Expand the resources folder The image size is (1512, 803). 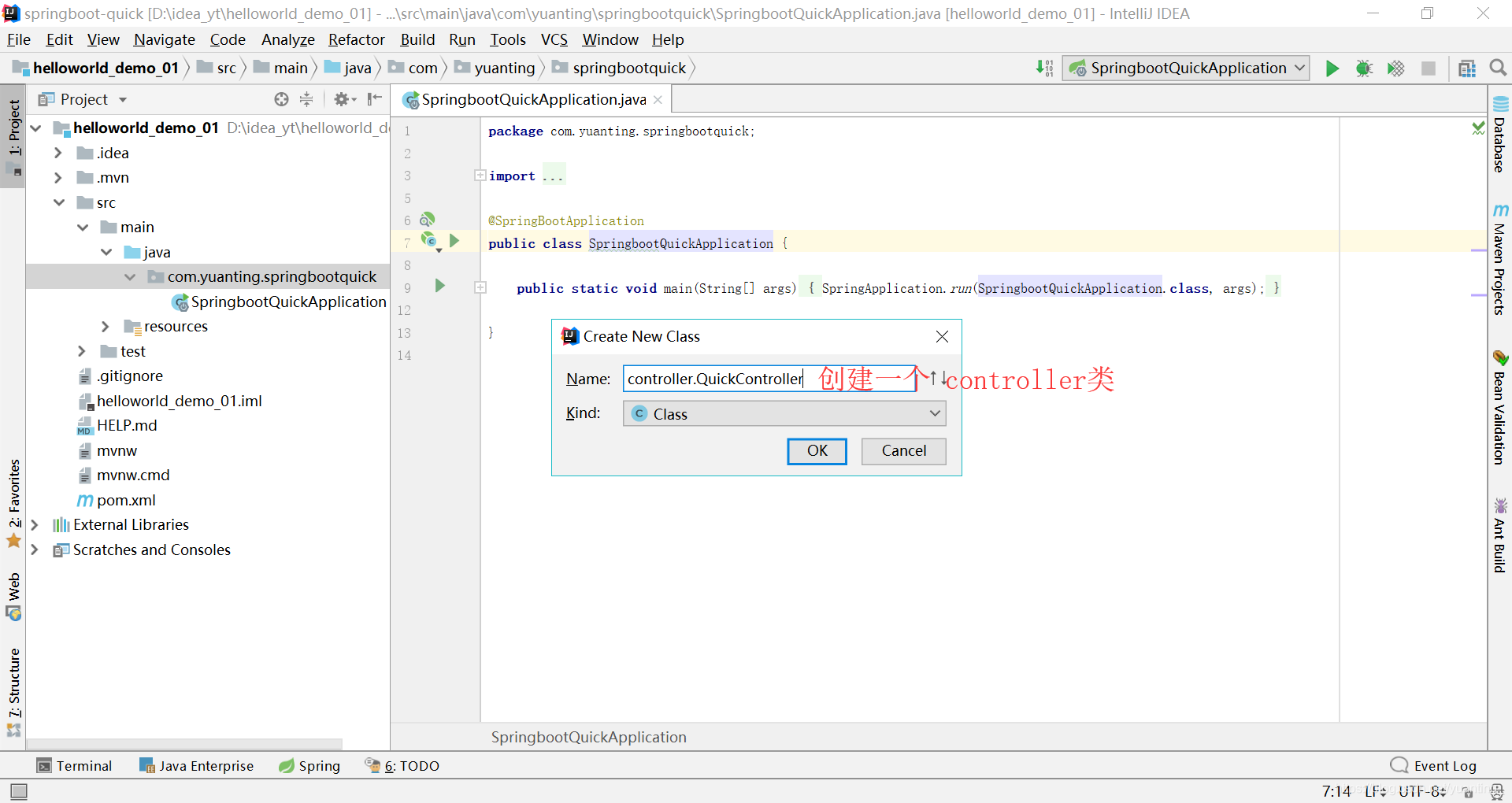click(106, 326)
